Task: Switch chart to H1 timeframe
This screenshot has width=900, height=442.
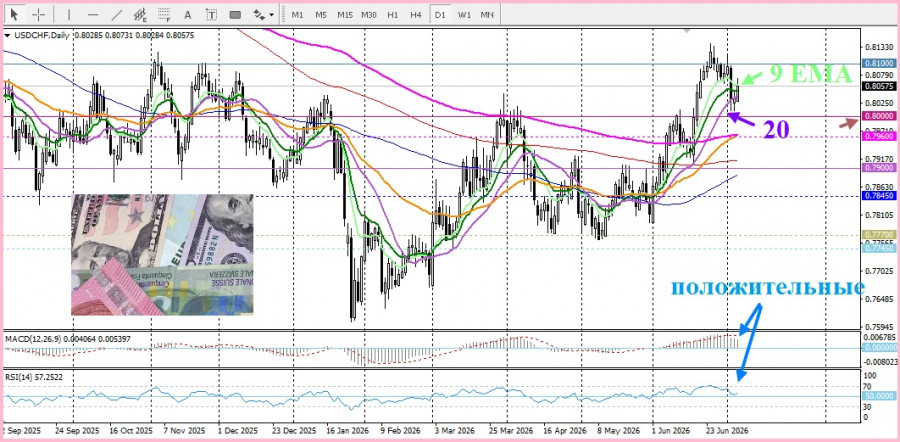Action: [393, 15]
